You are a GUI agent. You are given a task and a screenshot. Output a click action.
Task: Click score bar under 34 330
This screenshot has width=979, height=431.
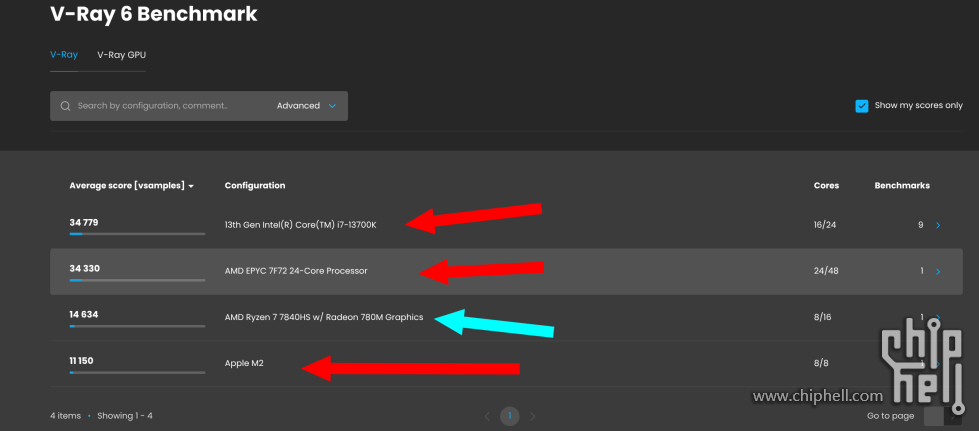tap(137, 280)
